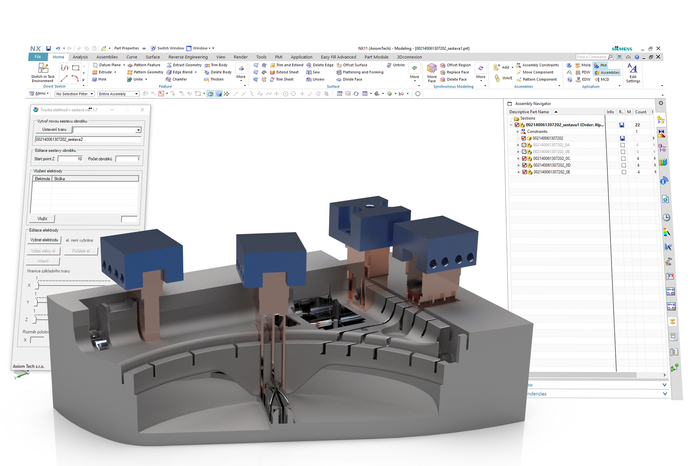Open More dropdown in Synchronous Modeling group
This screenshot has height=466, width=700.
click(x=480, y=73)
